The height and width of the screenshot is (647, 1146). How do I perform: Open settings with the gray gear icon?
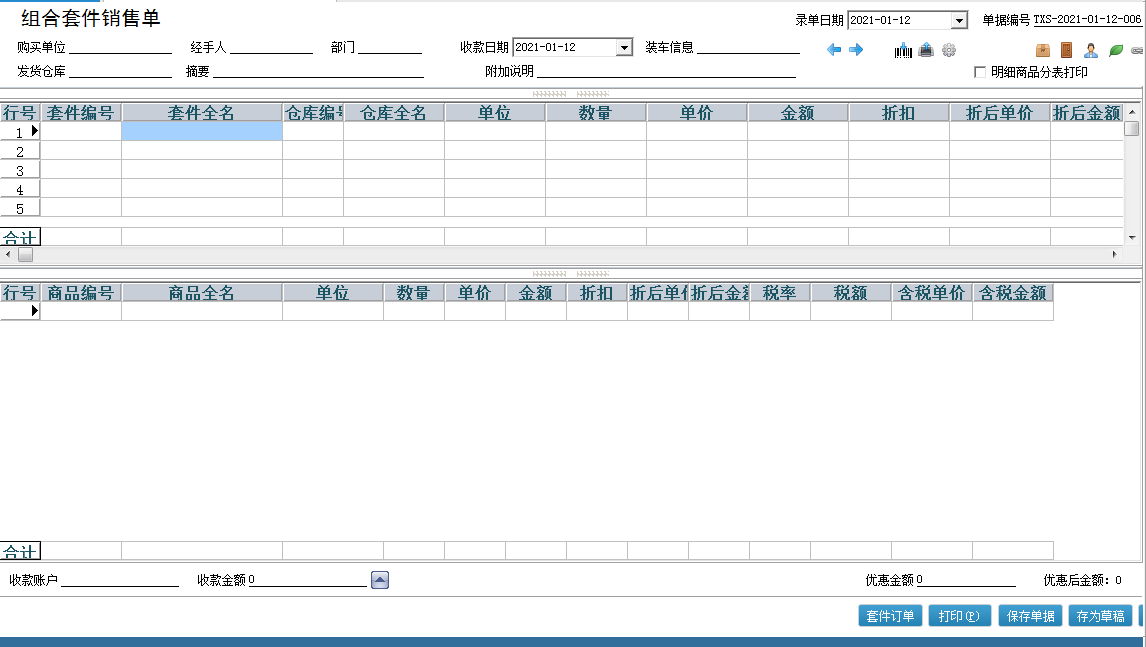click(949, 50)
